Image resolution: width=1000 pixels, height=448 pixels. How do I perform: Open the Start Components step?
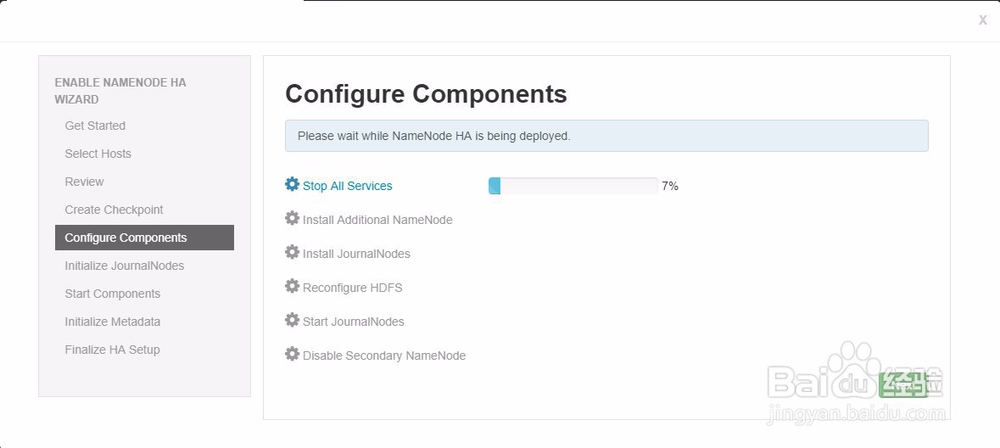coord(112,294)
